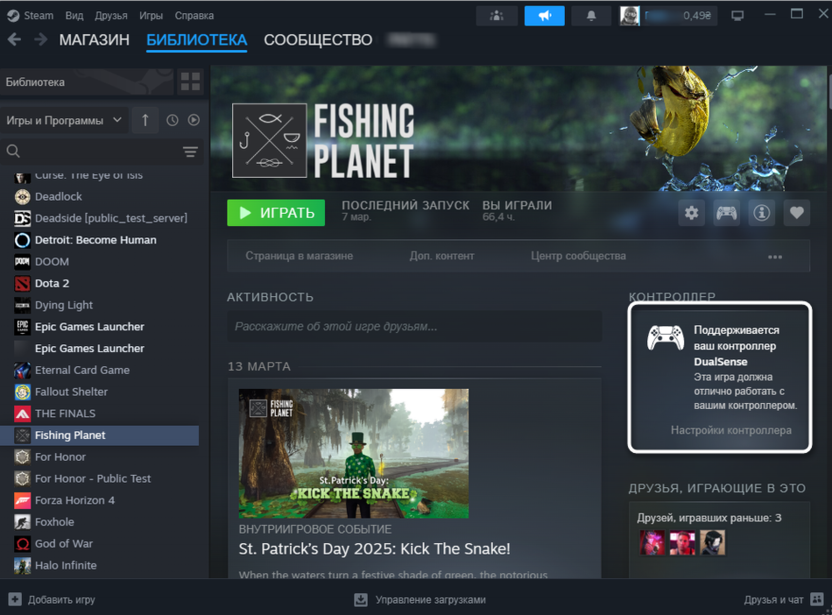This screenshot has height=615, width=832.
Task: Expand the Игры и Программы dropdown
Action: [64, 120]
